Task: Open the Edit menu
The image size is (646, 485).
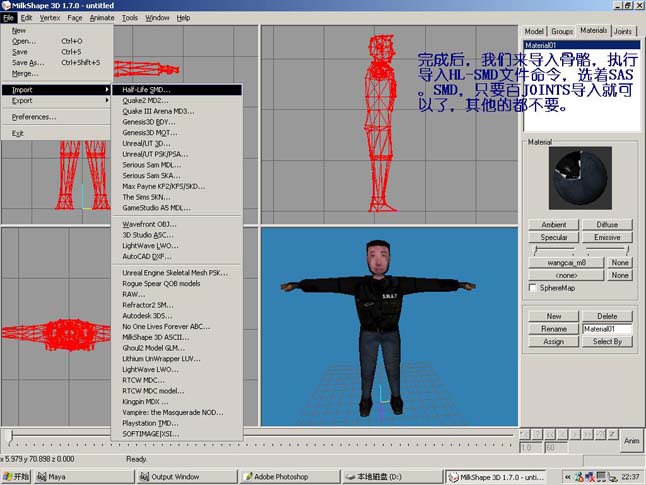Action: pyautogui.click(x=26, y=18)
